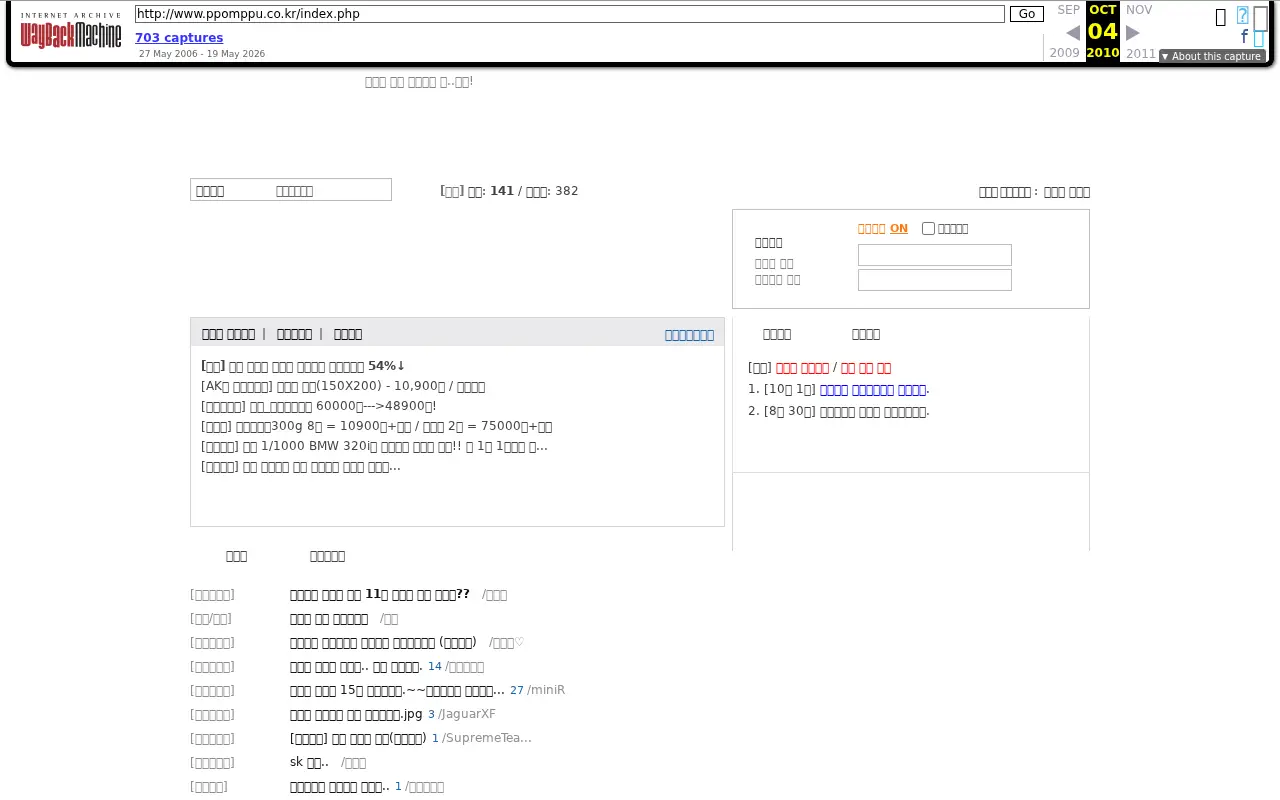This screenshot has width=1280, height=800.
Task: Jump to the NOV month capture
Action: coord(1139,10)
